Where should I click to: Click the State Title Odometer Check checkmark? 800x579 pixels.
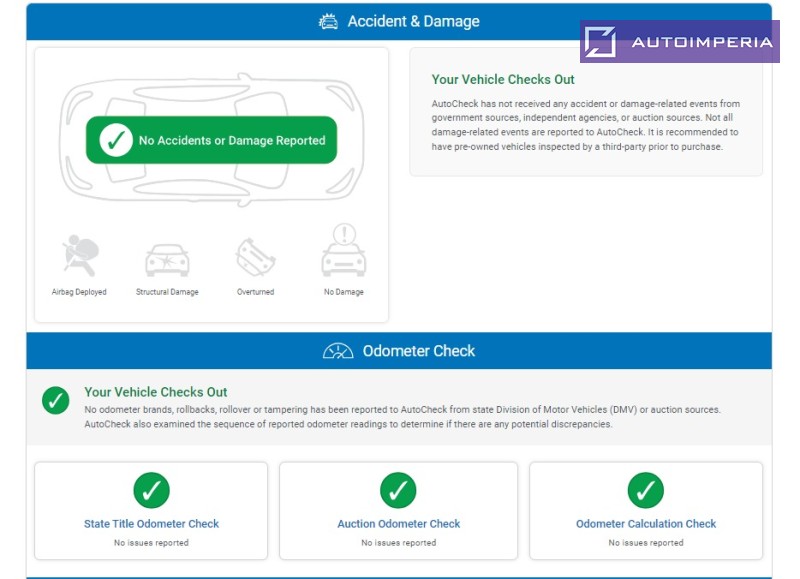pyautogui.click(x=151, y=490)
